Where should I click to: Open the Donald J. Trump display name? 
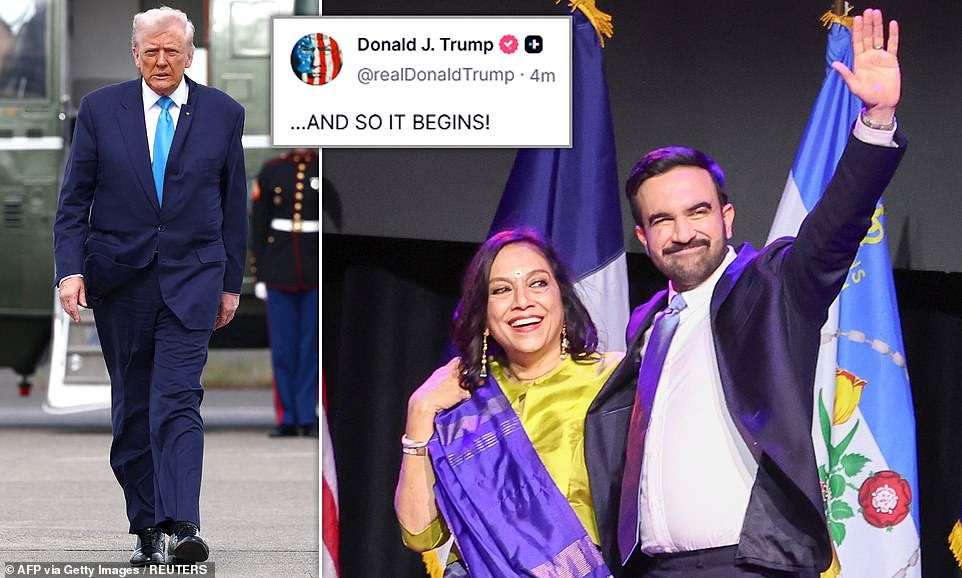pyautogui.click(x=425, y=45)
